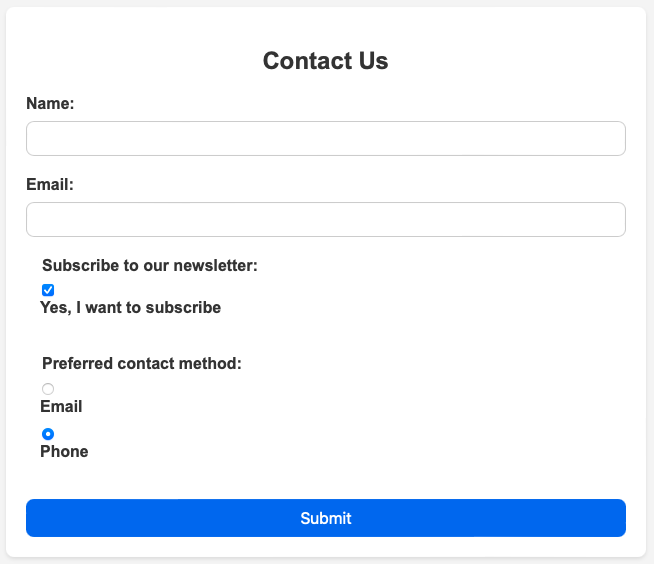Click the "Email:" field label above input
The height and width of the screenshot is (564, 654).
click(50, 184)
